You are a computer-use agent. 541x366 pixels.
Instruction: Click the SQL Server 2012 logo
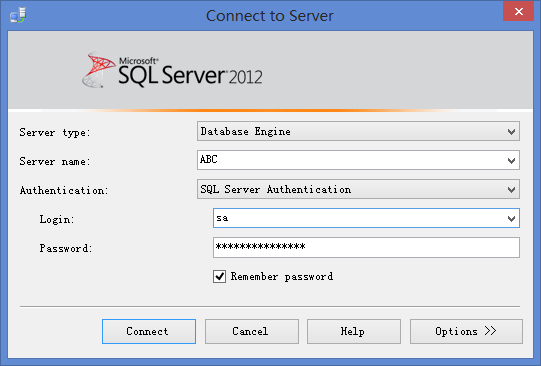click(x=172, y=70)
